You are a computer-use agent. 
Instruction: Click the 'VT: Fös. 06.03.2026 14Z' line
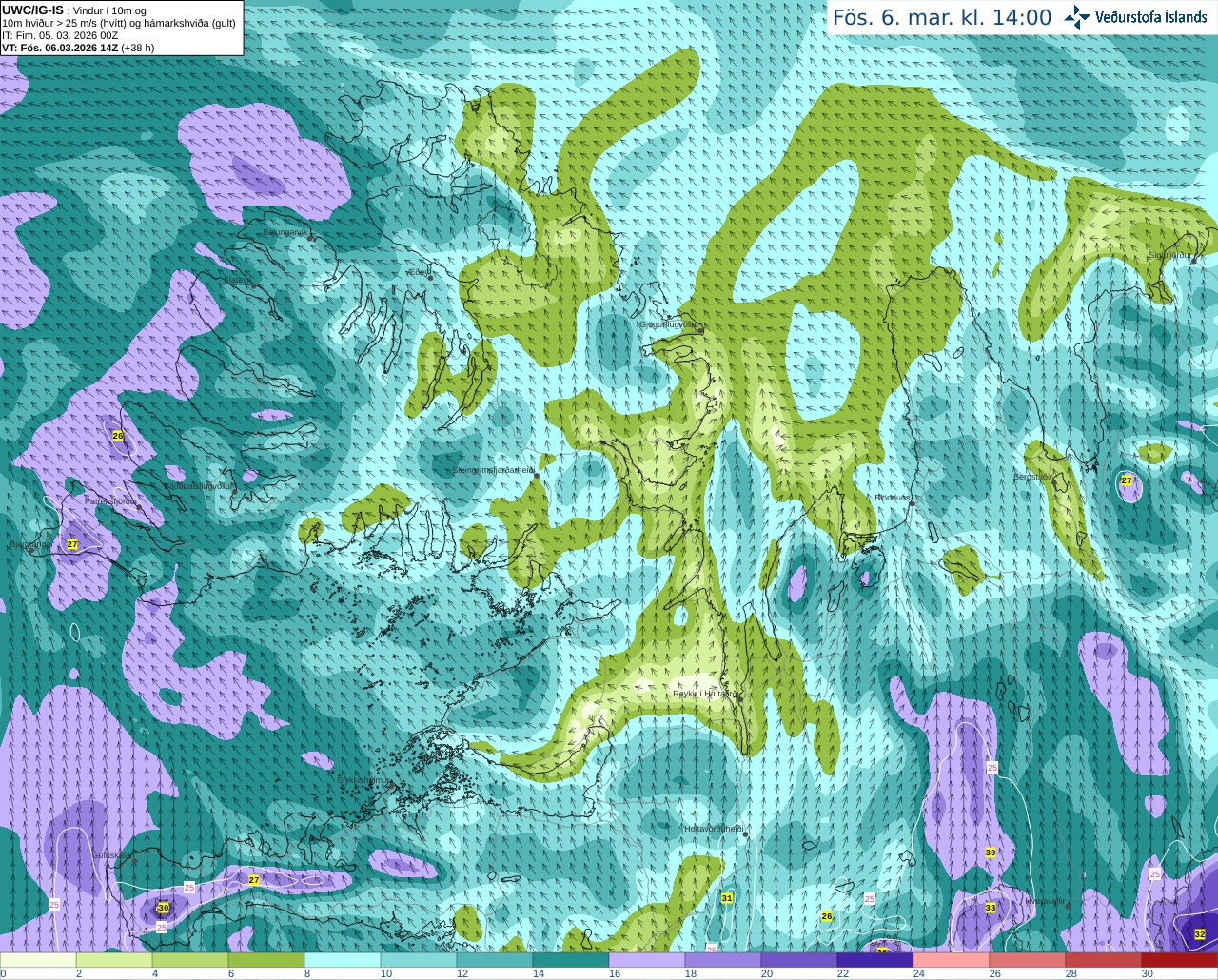pyautogui.click(x=78, y=48)
